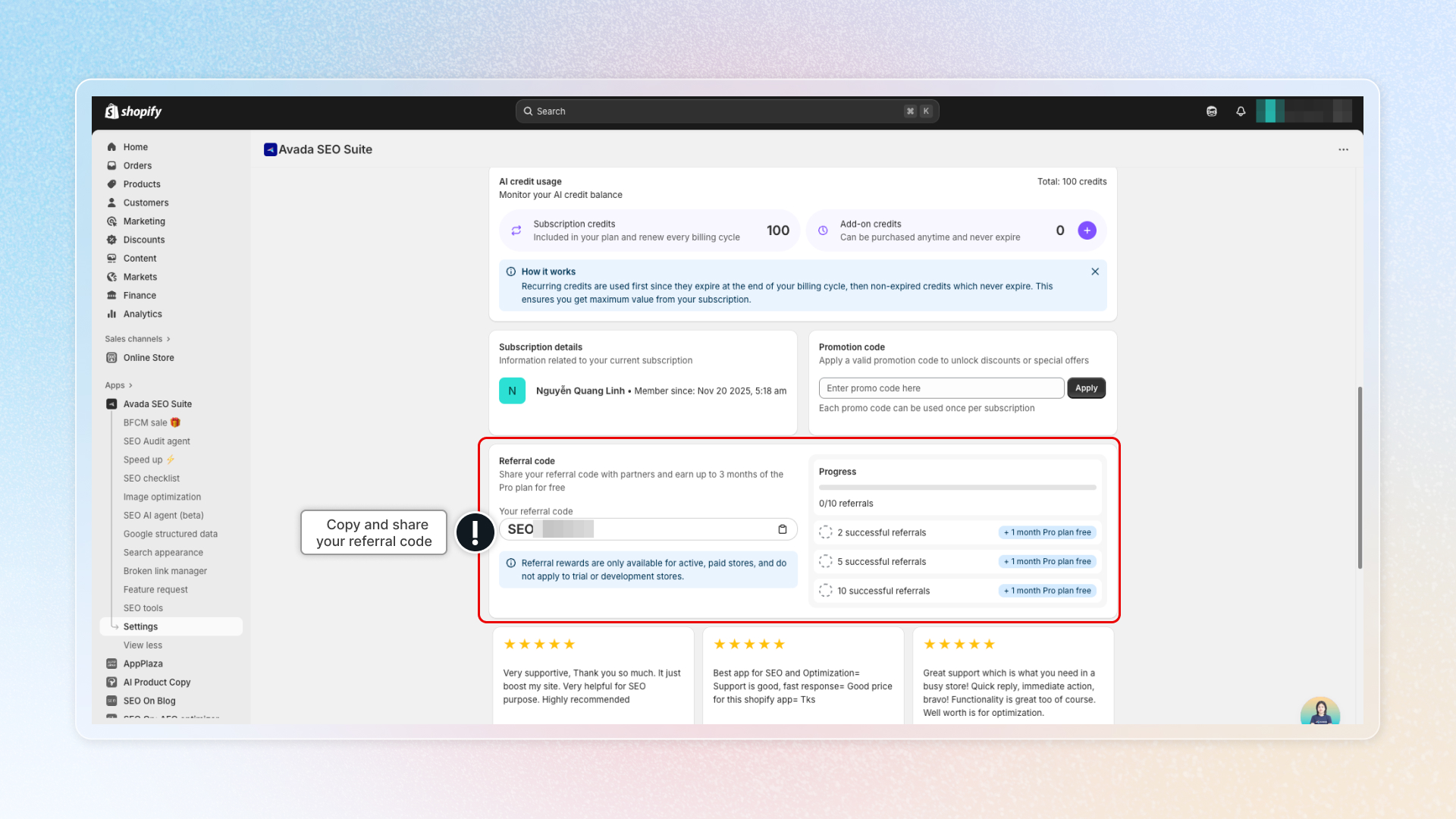Click the Shopify logo

(x=133, y=111)
